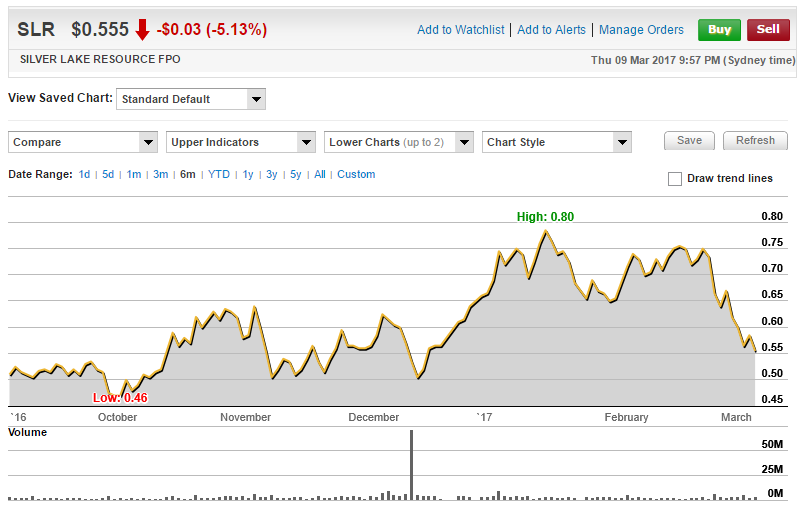
Task: Go to Manage Orders link
Action: pos(641,30)
